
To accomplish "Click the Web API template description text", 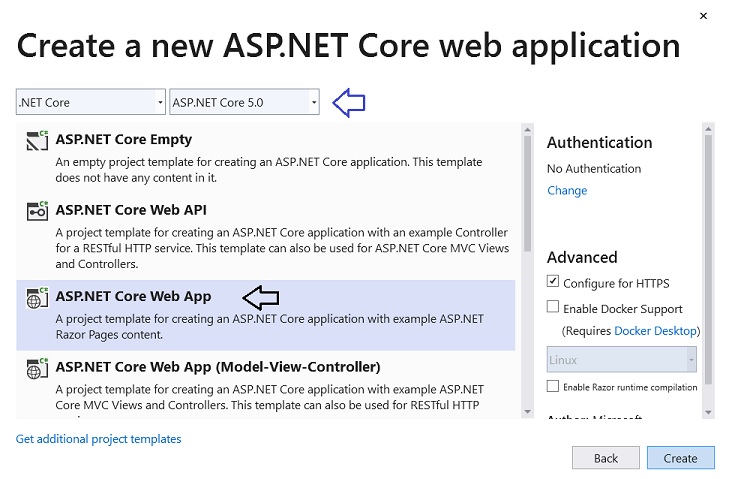I will [282, 248].
